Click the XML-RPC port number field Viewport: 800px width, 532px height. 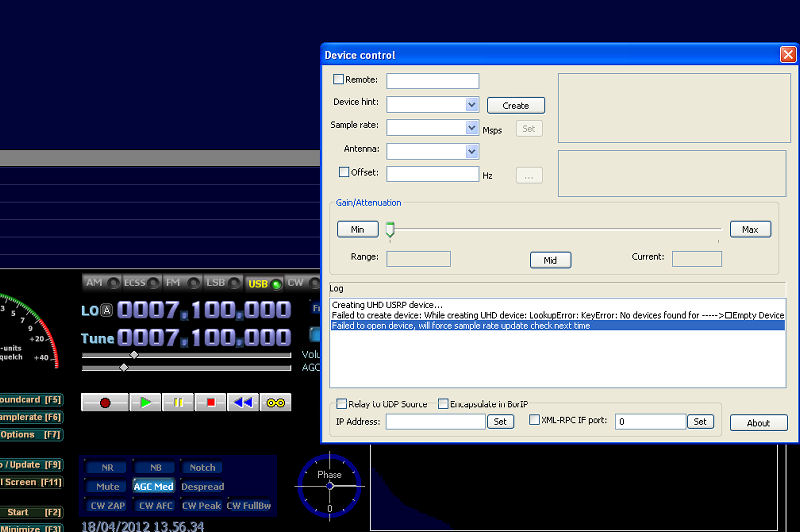(650, 421)
